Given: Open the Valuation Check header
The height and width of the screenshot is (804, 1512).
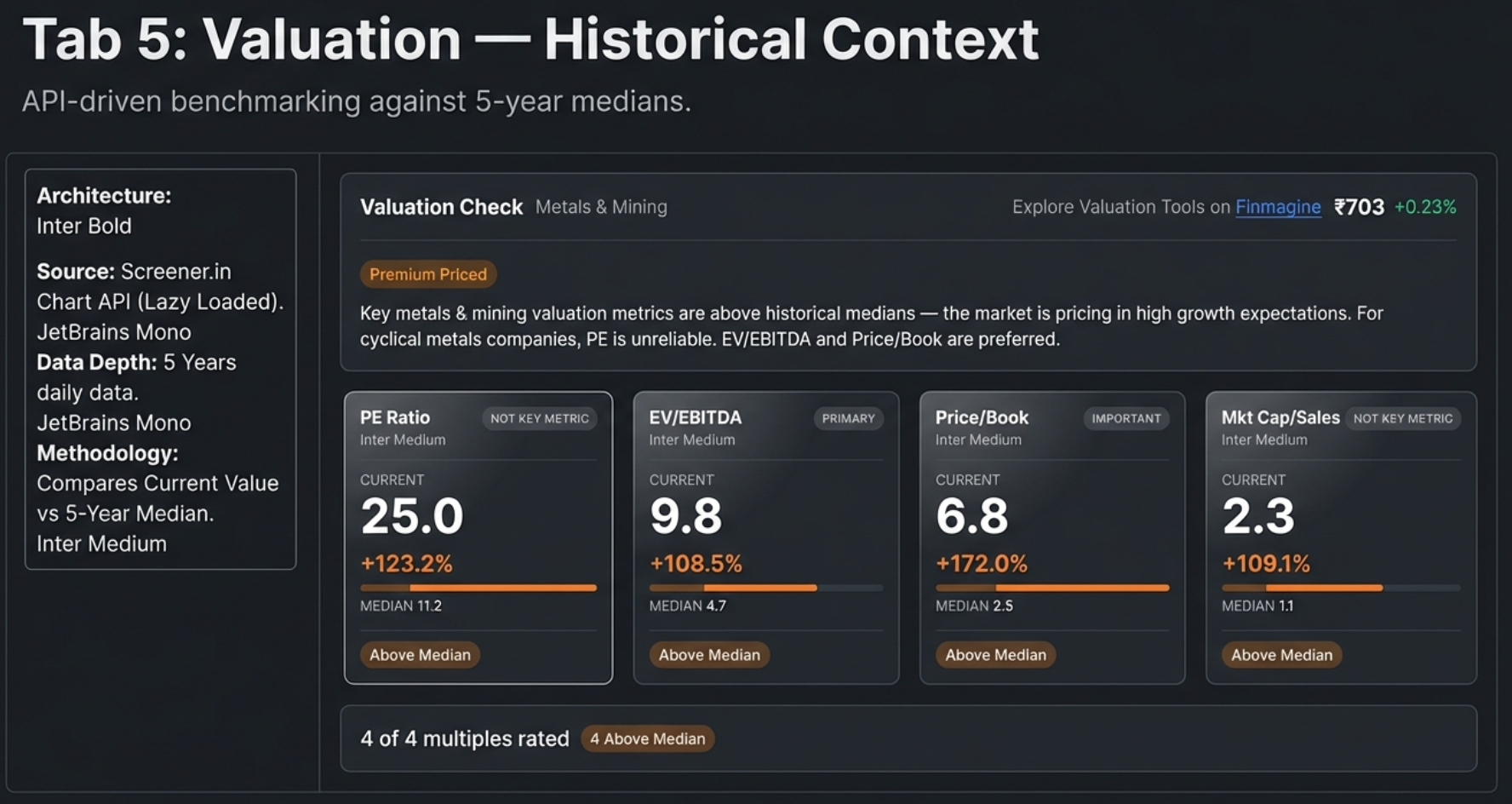Looking at the screenshot, I should click(x=441, y=207).
